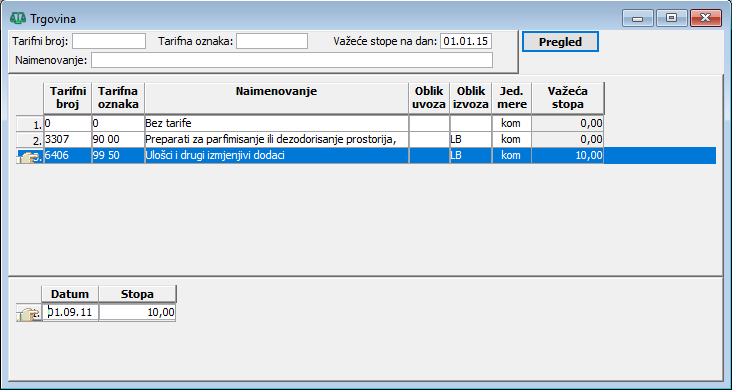The width and height of the screenshot is (732, 390).
Task: Click 'kom' unit cell in Bez tarife row
Action: point(512,124)
